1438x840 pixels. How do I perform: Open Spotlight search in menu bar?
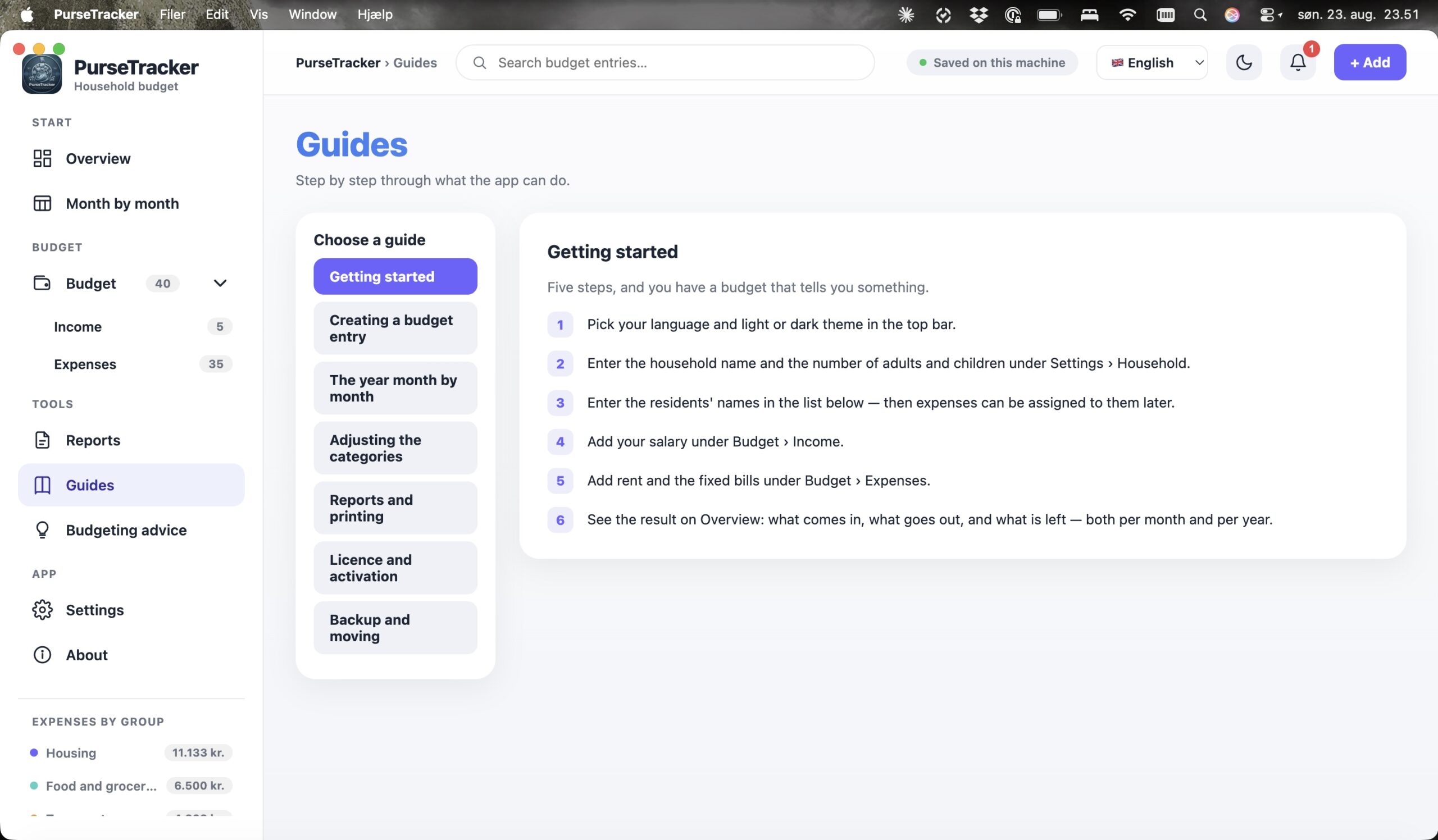1200,14
